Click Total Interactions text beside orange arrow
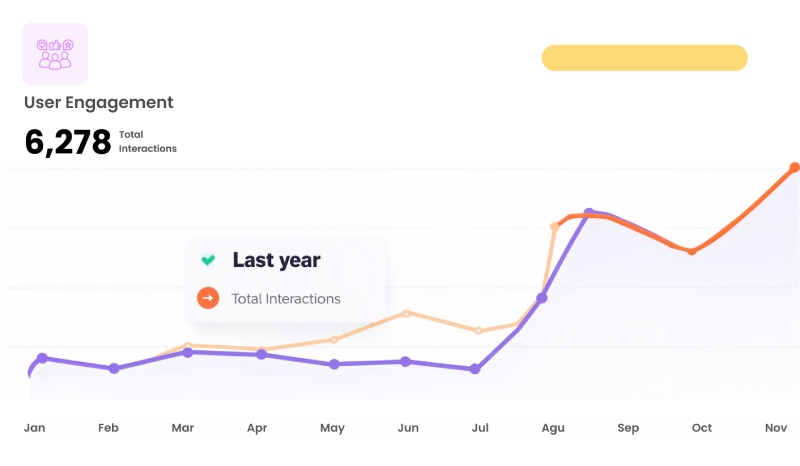800x466 pixels. coord(285,298)
